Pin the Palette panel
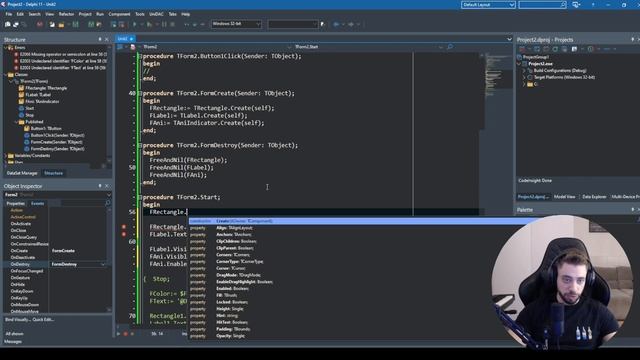640x360 pixels. (633, 209)
